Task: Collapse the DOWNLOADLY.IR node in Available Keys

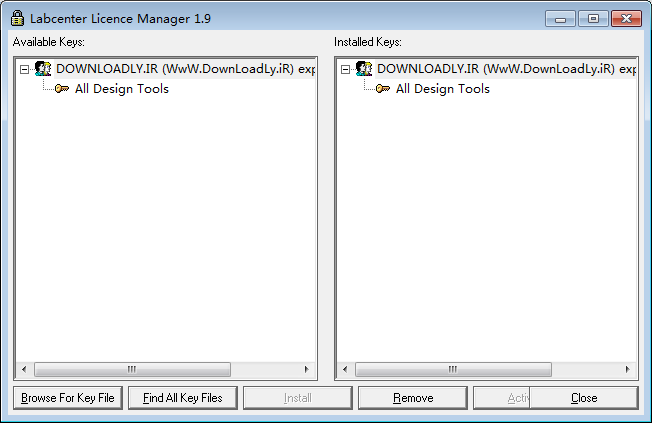Action: tap(25, 69)
